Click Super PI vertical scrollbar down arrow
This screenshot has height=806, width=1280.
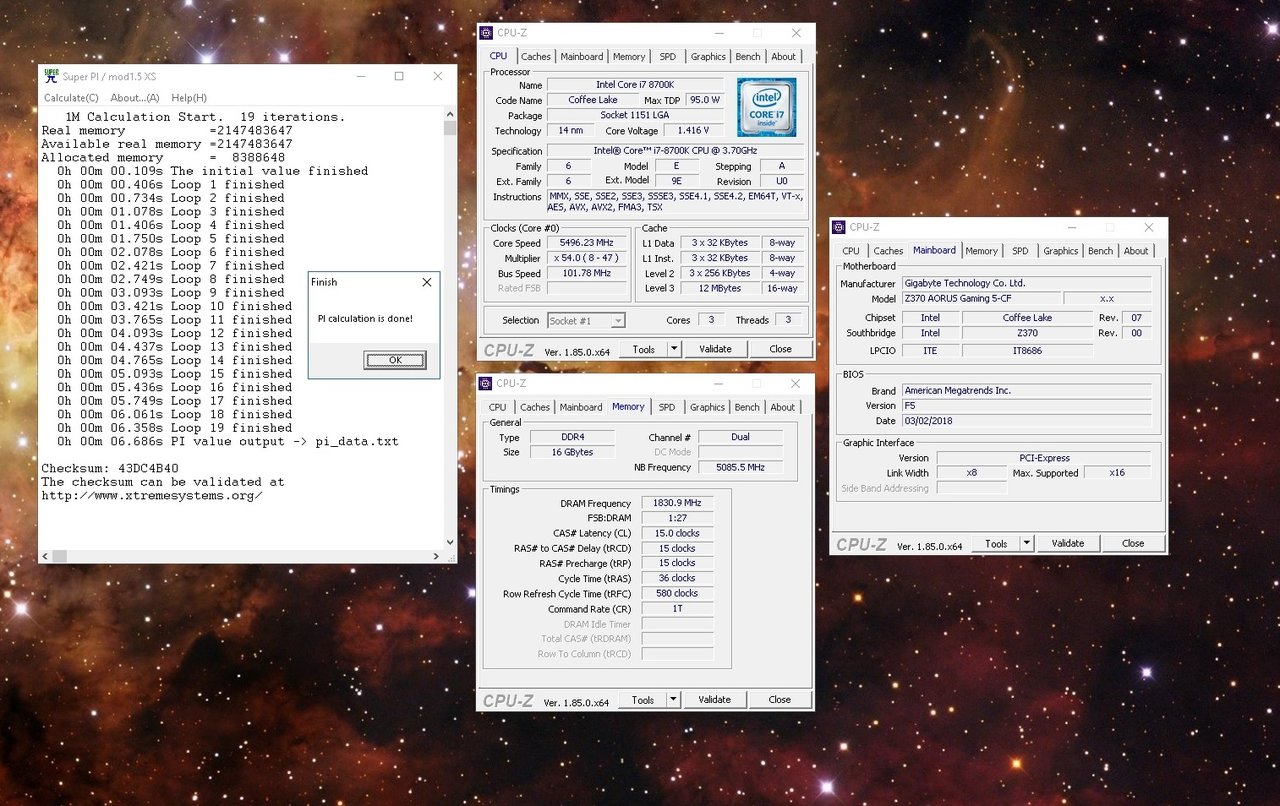[x=450, y=543]
